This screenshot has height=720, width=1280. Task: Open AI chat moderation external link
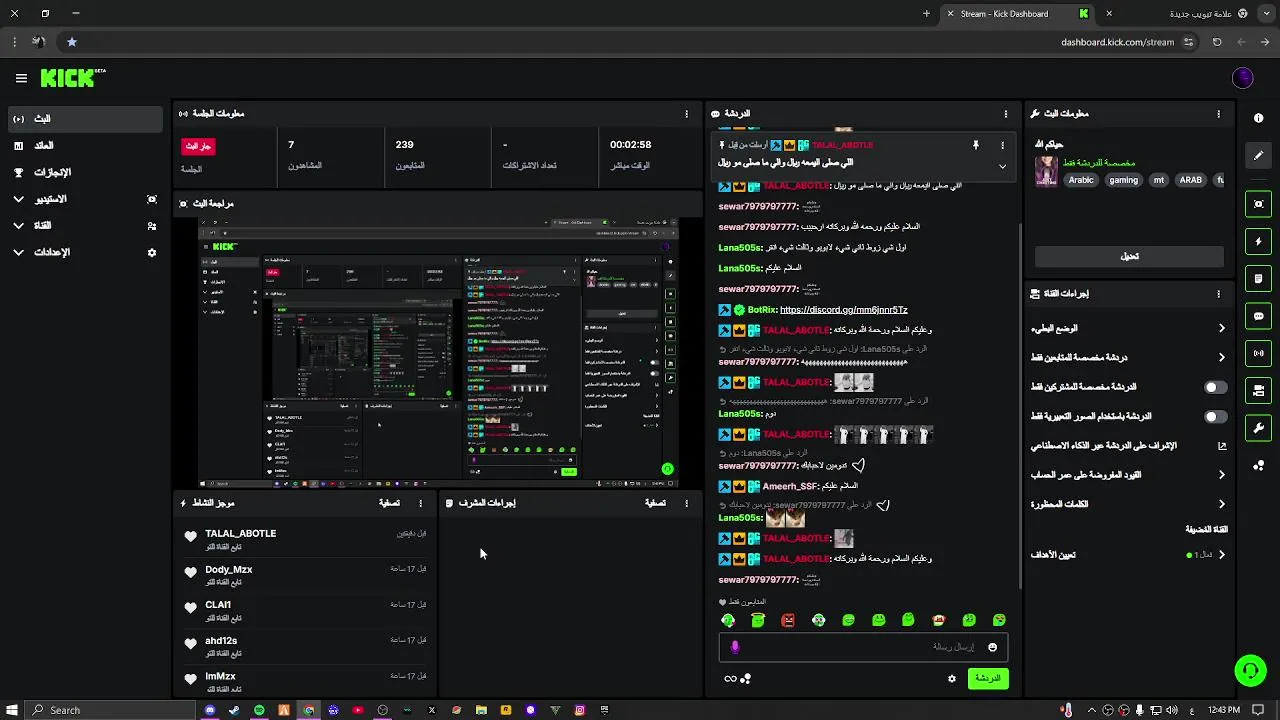pyautogui.click(x=1221, y=446)
